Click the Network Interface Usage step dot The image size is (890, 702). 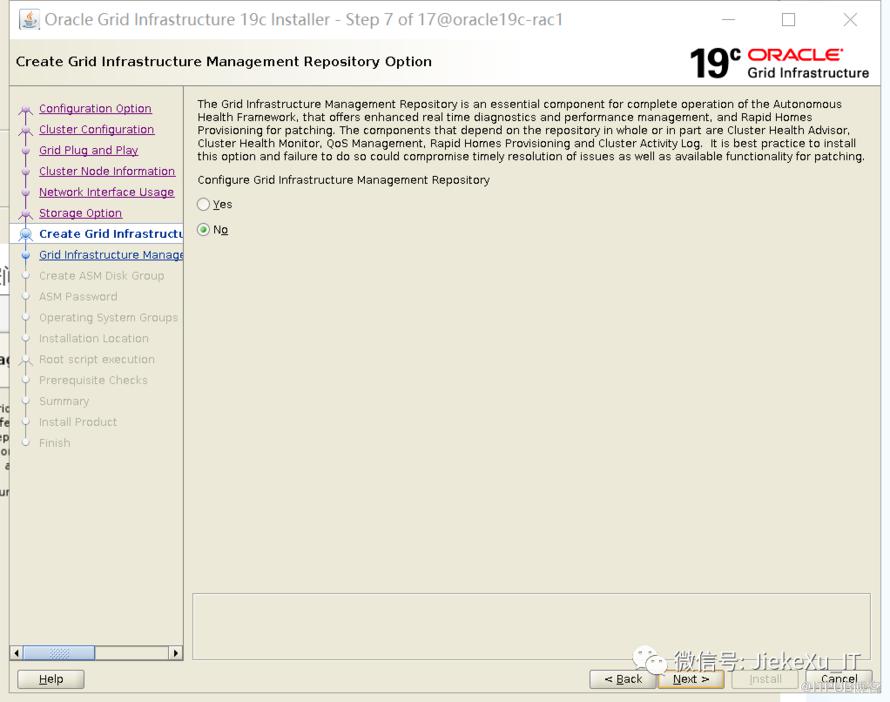point(26,193)
